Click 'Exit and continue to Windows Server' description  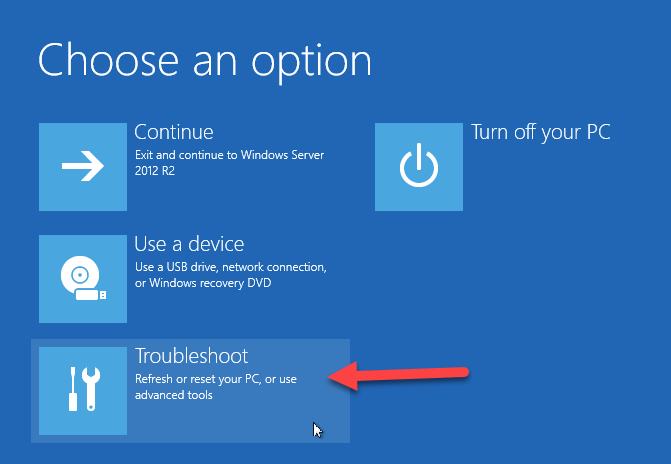click(x=229, y=157)
